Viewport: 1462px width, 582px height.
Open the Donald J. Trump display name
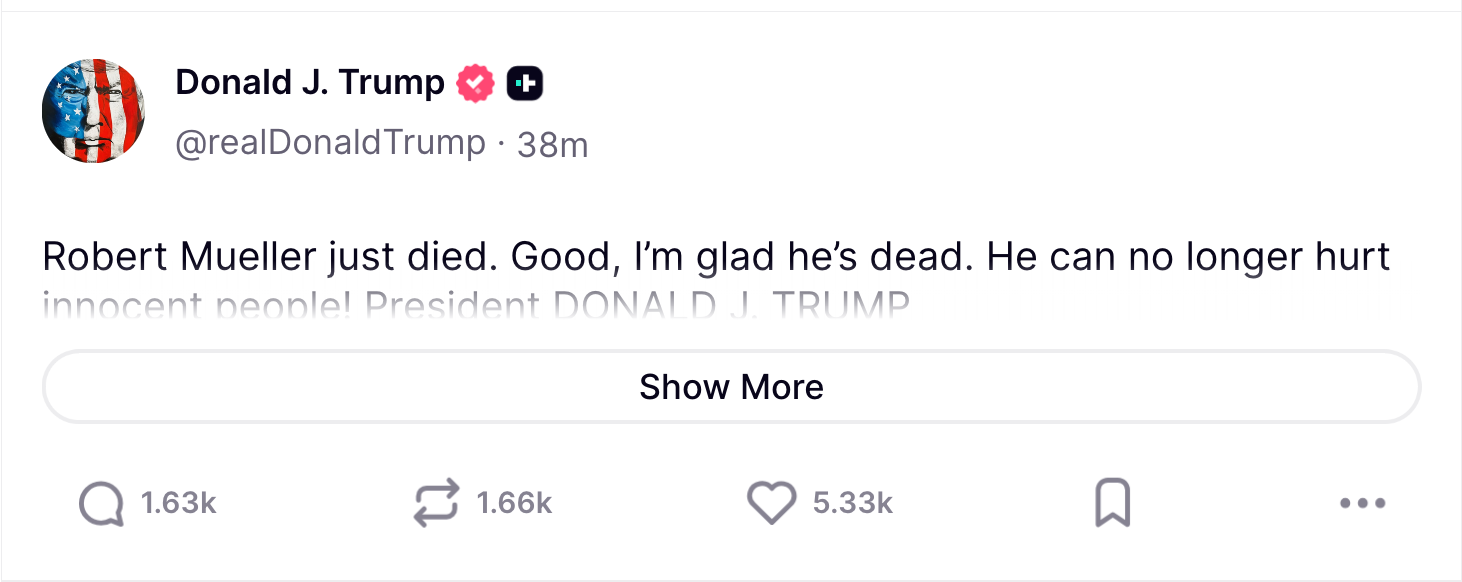tap(310, 83)
